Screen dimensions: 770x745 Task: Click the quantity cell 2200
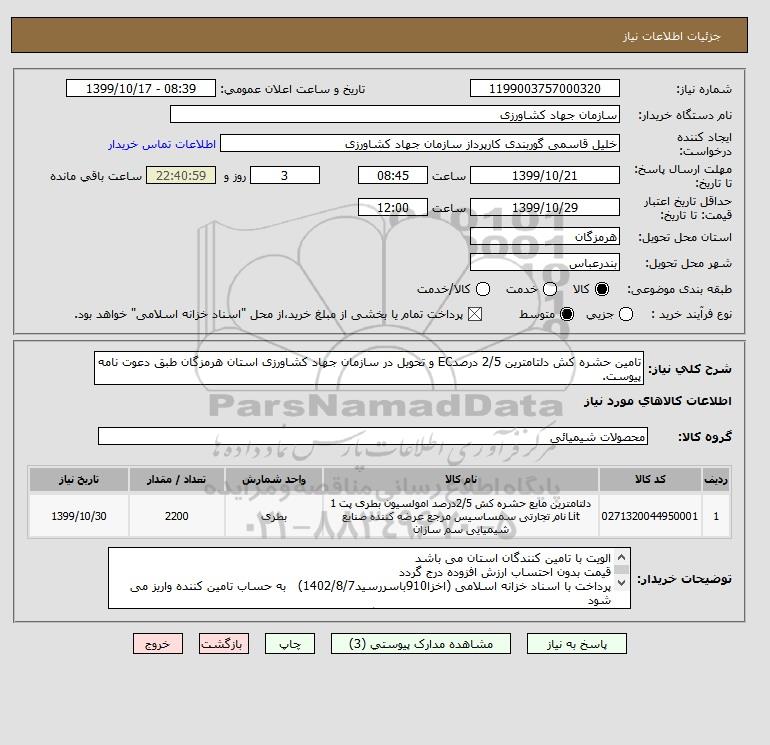(177, 516)
